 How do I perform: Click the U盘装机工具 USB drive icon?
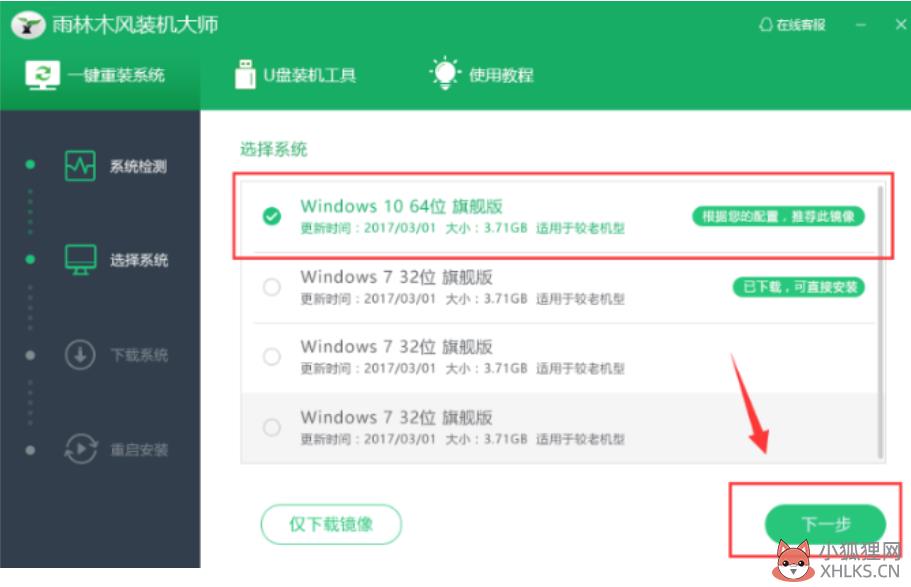point(245,74)
